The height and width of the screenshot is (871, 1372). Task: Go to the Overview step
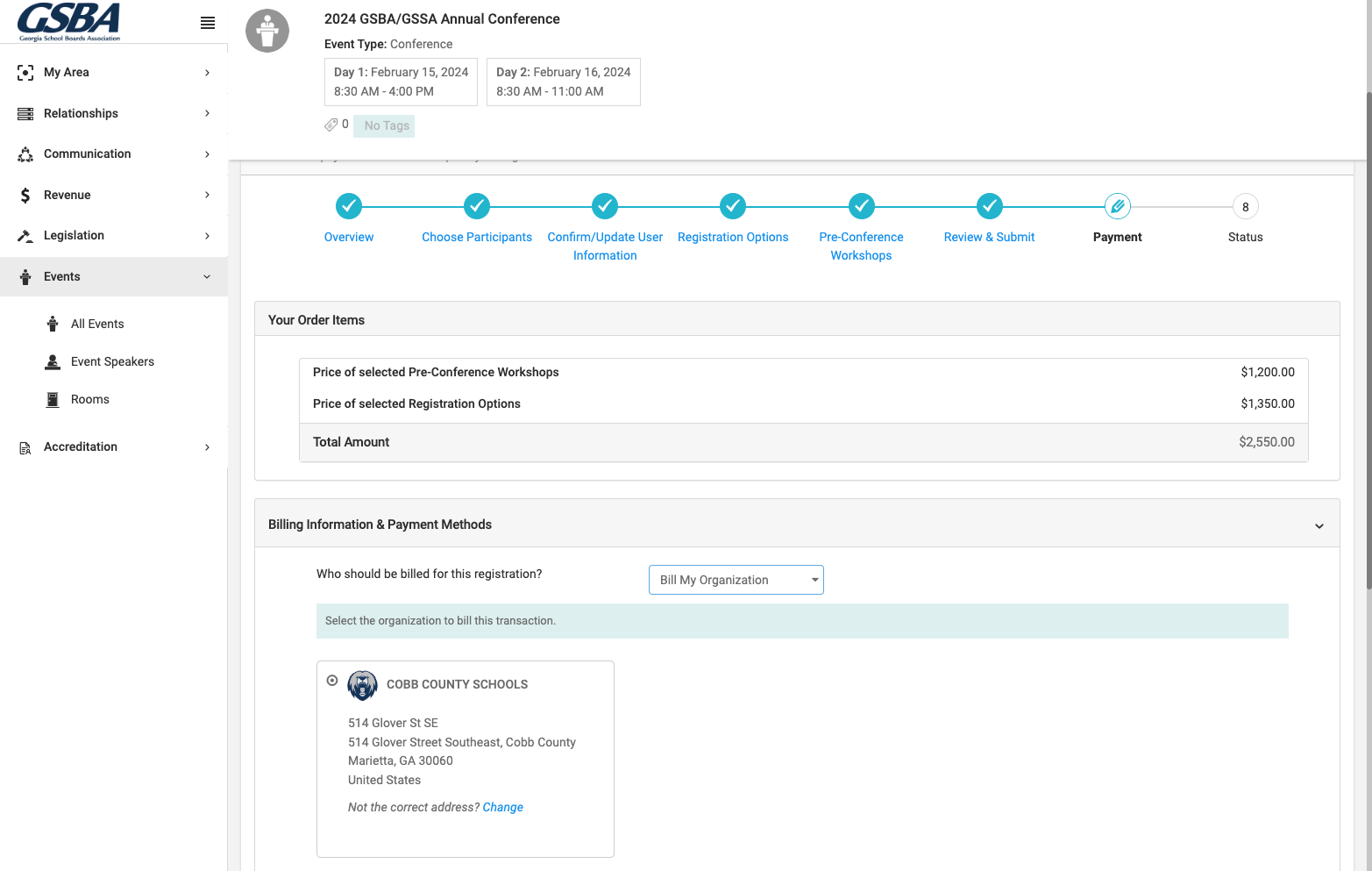coord(349,237)
